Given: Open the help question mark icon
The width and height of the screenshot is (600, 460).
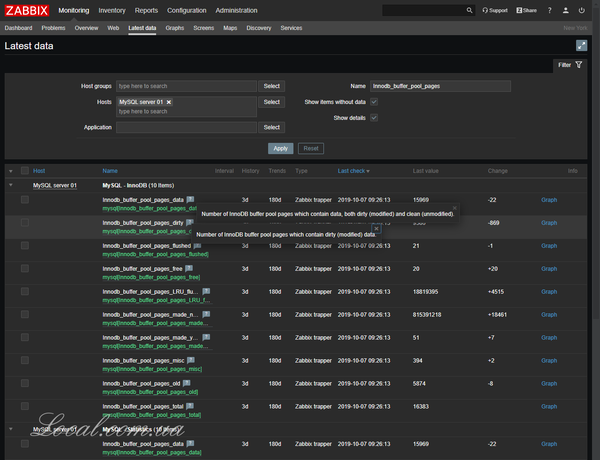Looking at the screenshot, I should click(549, 10).
